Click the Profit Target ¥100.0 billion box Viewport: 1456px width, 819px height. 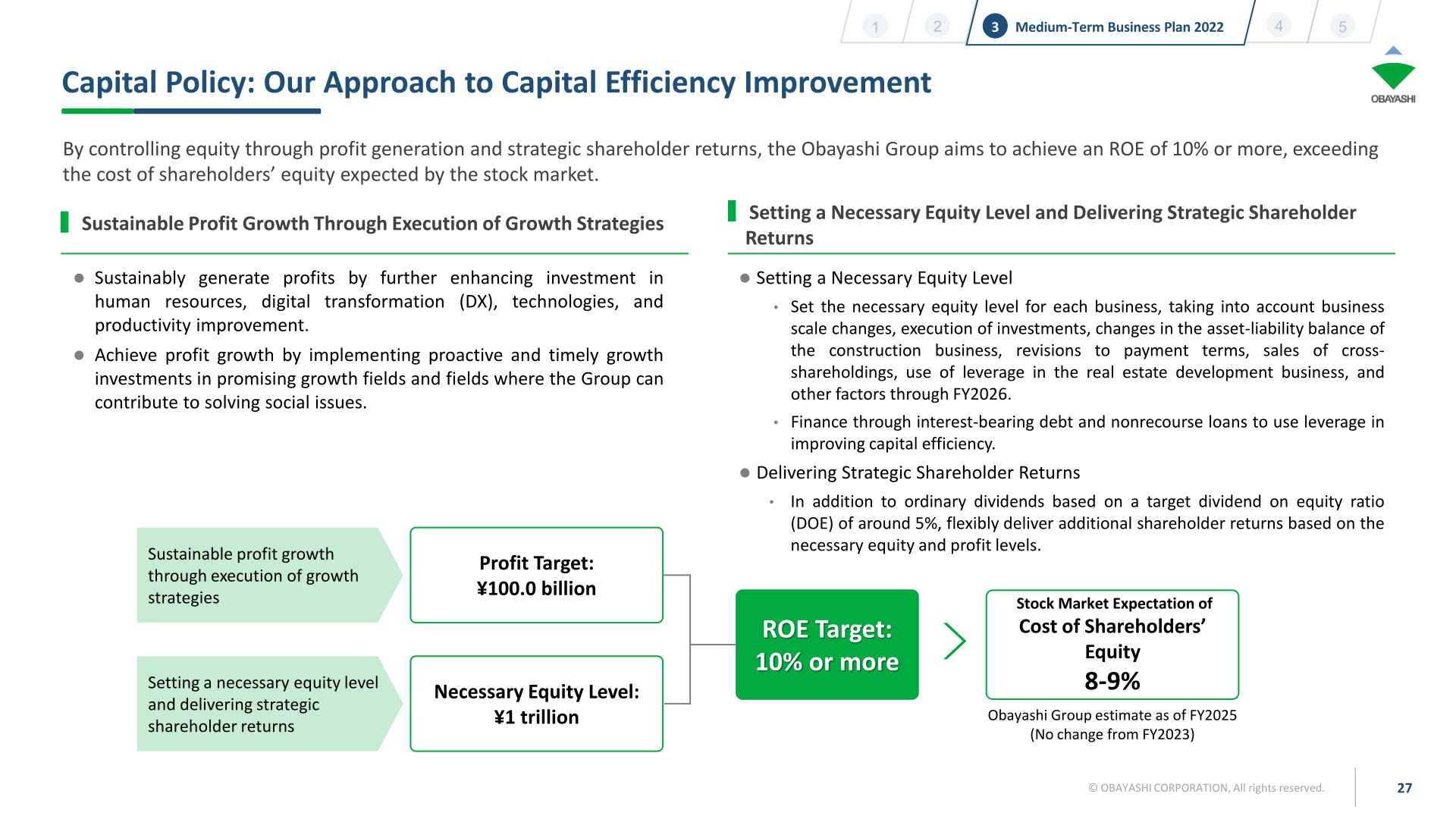(537, 576)
